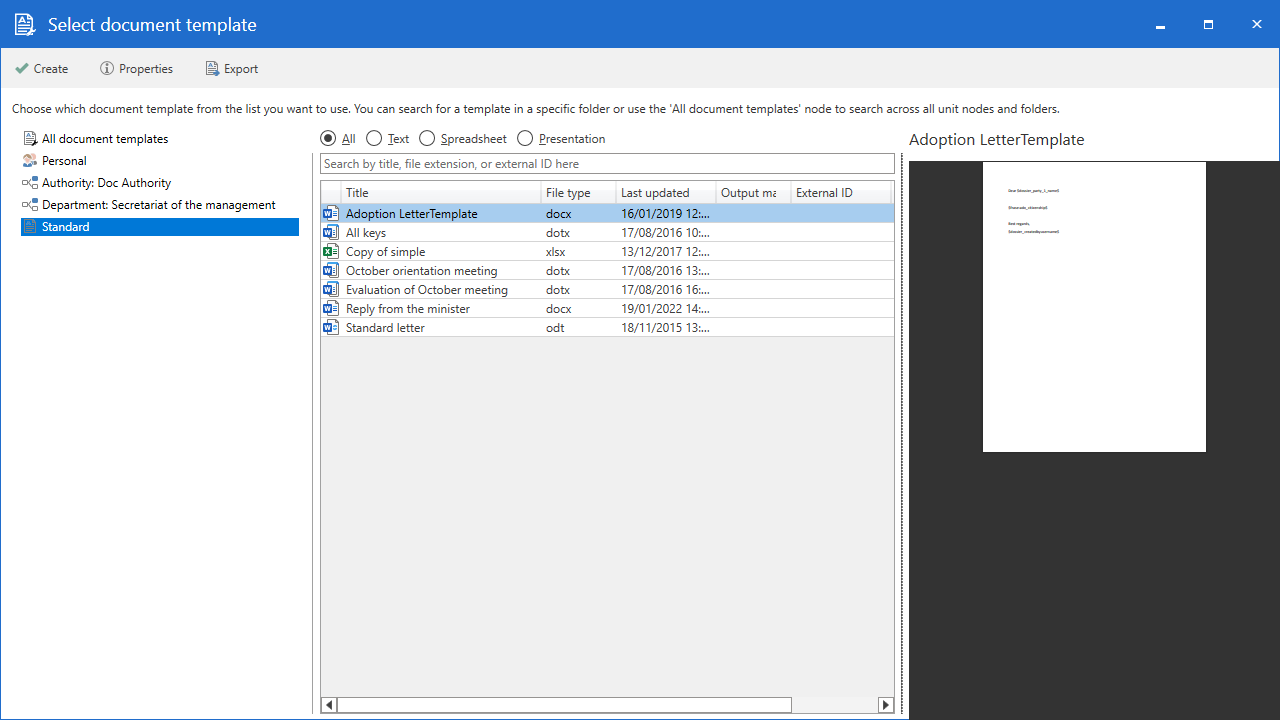Viewport: 1280px width, 720px height.
Task: Click Word icon beside Standard letter
Action: click(331, 328)
